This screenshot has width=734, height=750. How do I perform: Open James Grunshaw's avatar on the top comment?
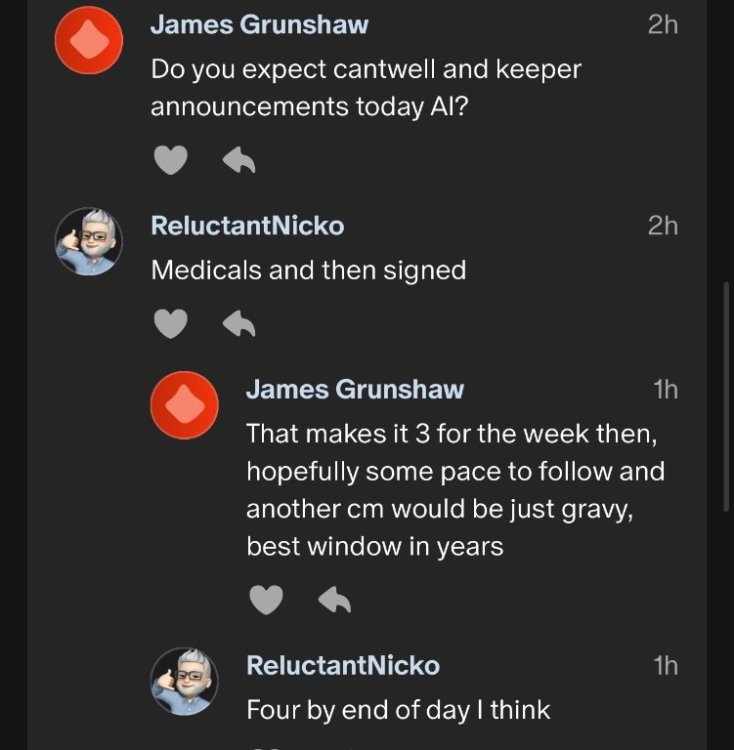[x=89, y=39]
